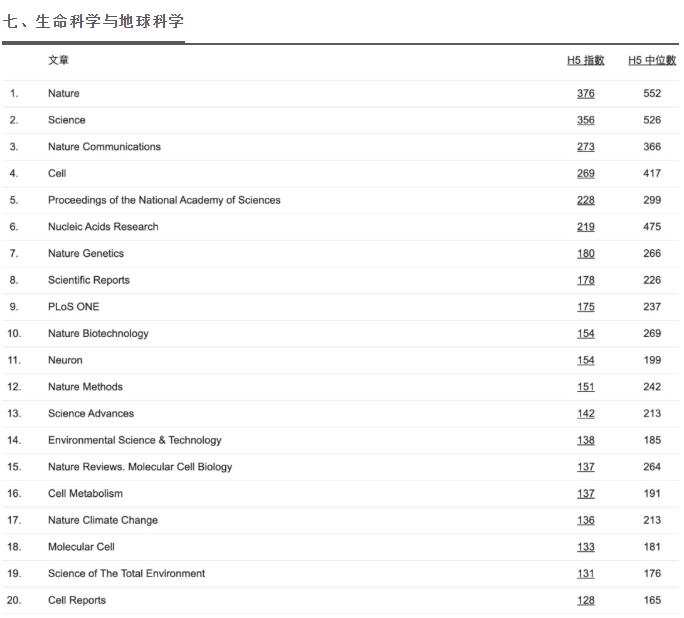The width and height of the screenshot is (684, 618).
Task: Open Science's H5 index link 356
Action: click(585, 120)
